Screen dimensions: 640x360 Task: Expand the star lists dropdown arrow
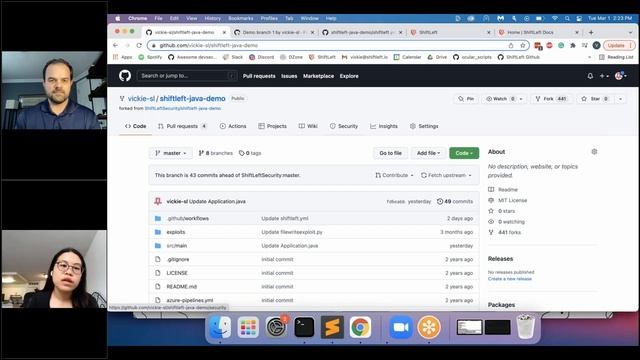(620, 99)
